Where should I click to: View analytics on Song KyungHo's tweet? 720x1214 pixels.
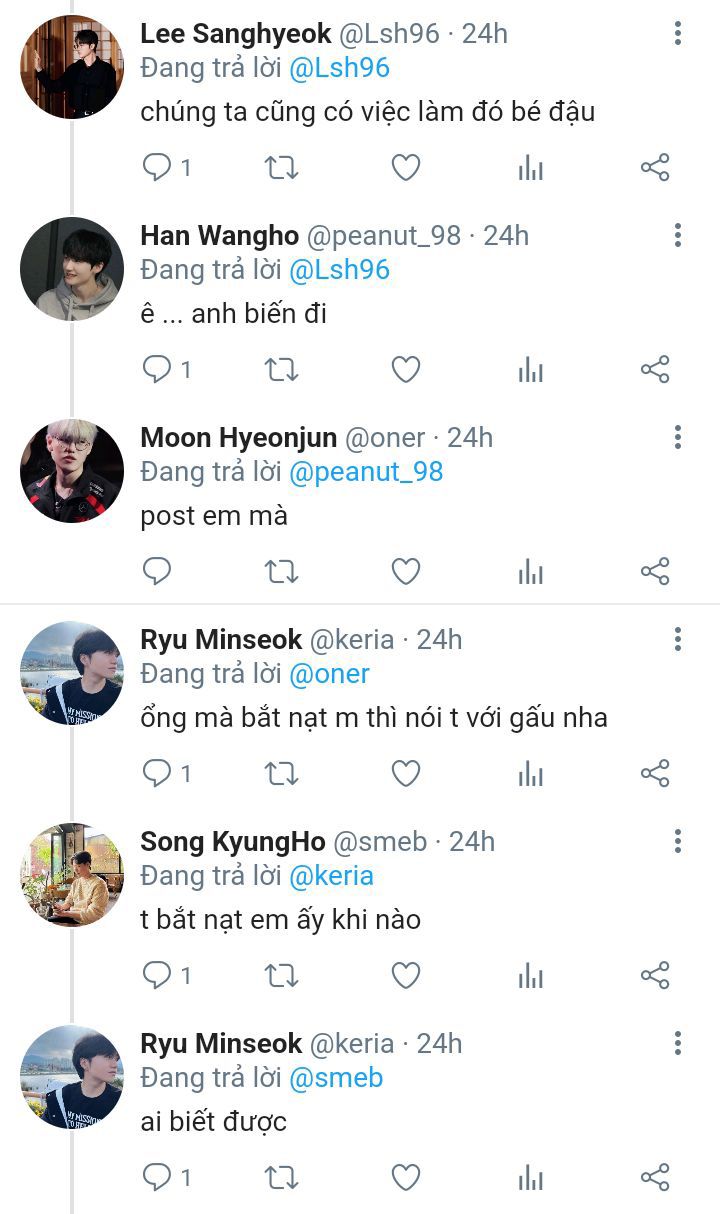click(x=530, y=976)
